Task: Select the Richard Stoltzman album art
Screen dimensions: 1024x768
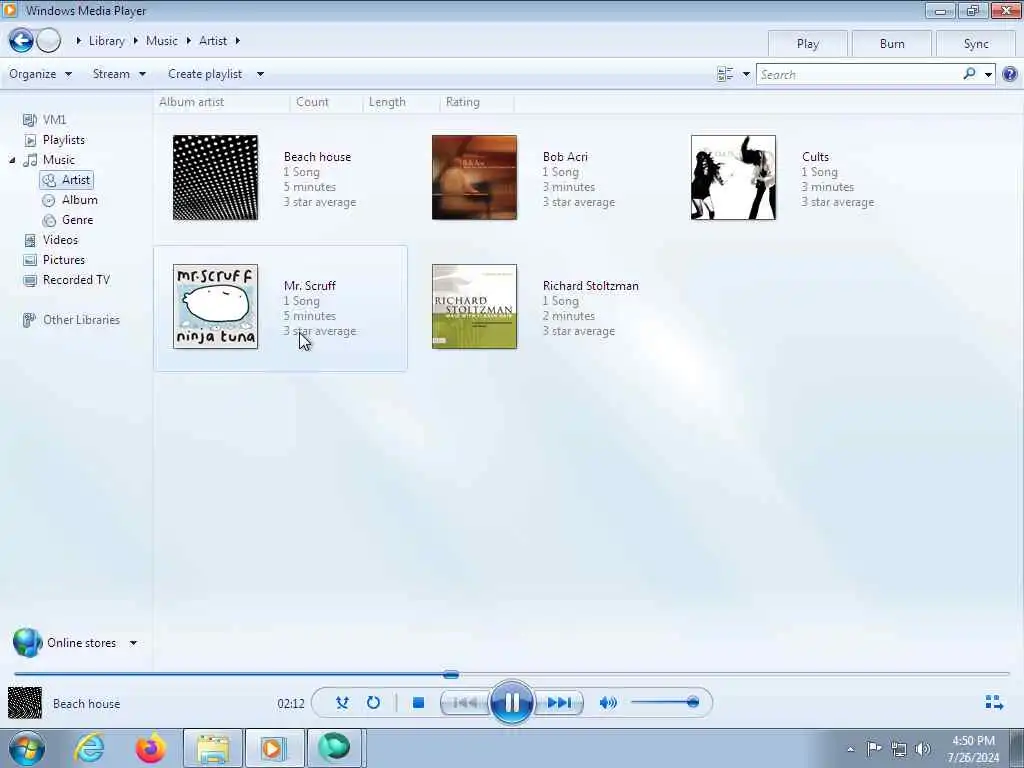Action: pos(474,306)
